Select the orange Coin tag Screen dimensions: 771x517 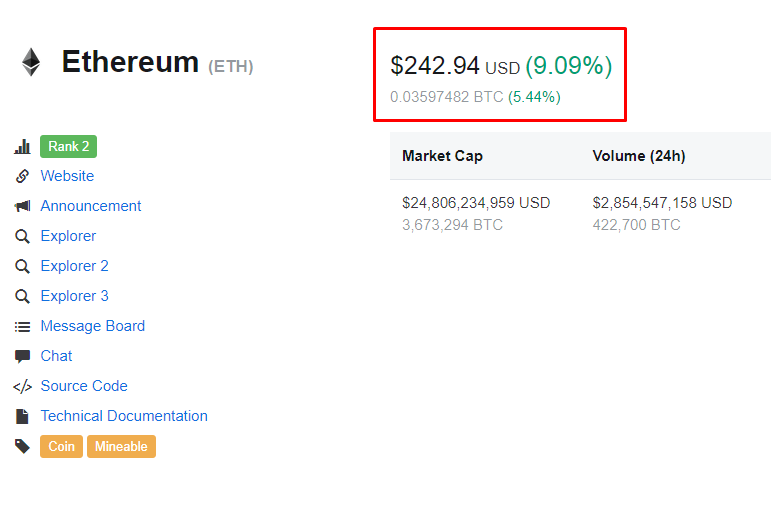pos(61,447)
